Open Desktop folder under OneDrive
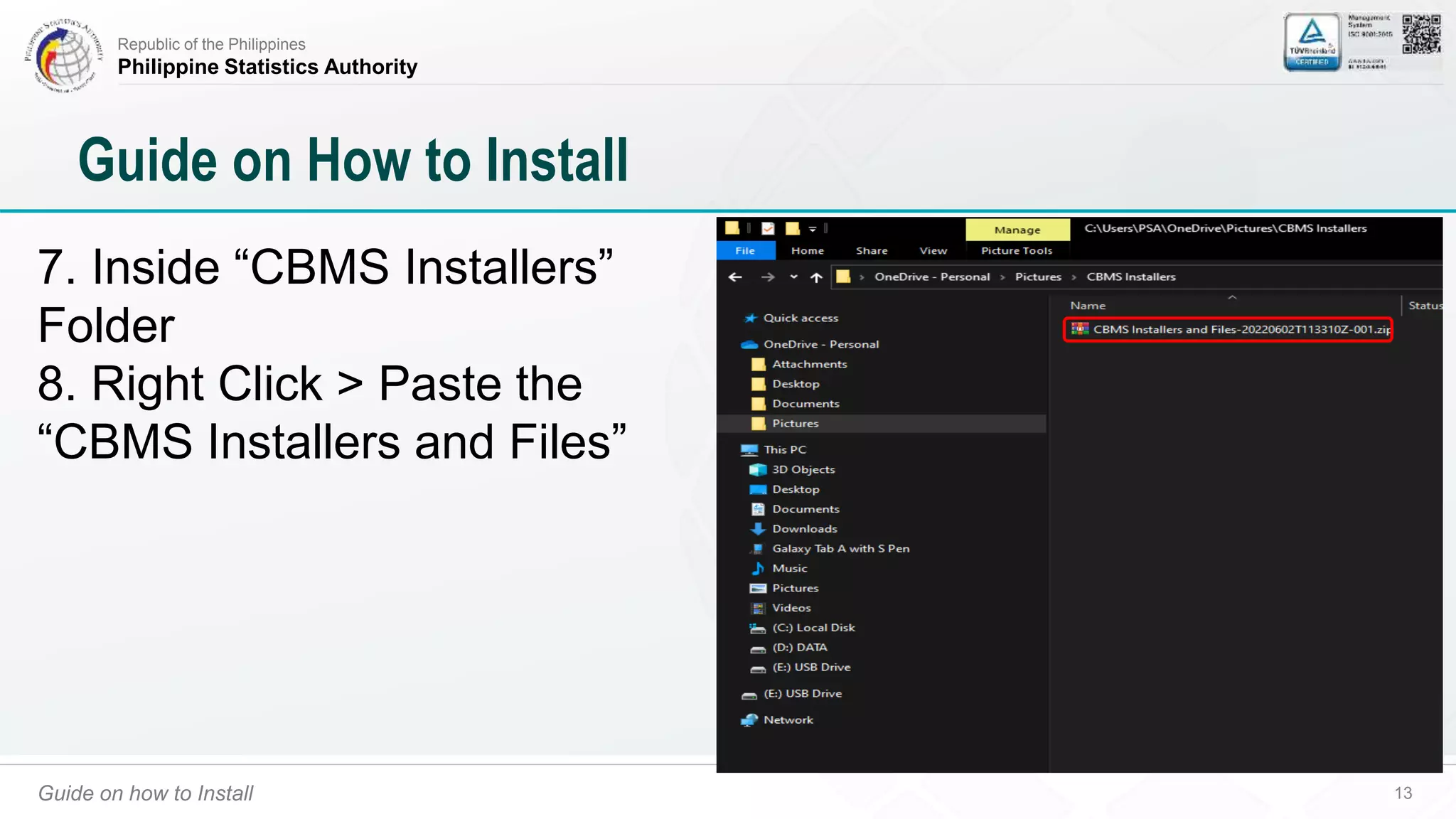 coord(796,384)
